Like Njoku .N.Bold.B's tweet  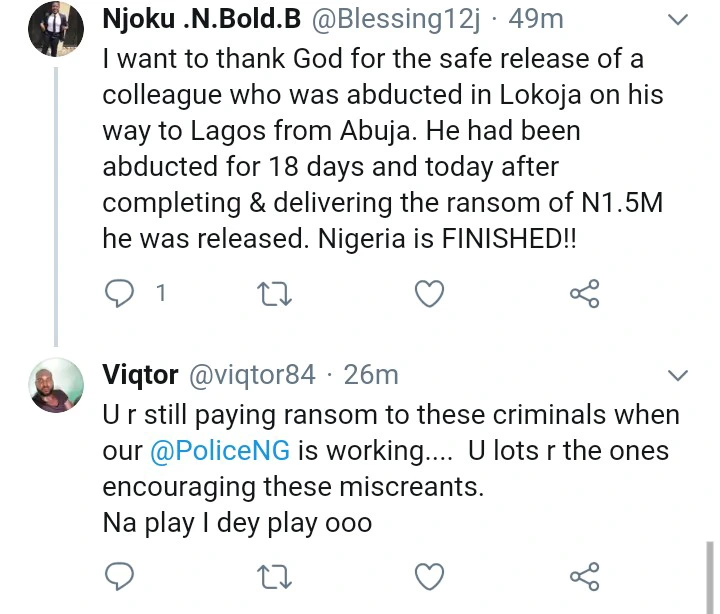click(x=429, y=293)
